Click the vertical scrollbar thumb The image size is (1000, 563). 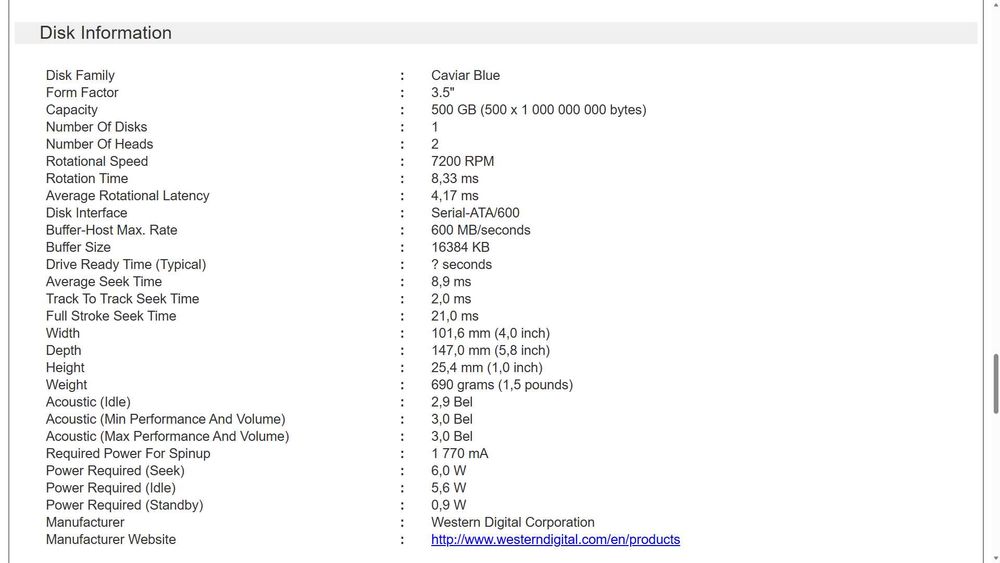pos(996,384)
